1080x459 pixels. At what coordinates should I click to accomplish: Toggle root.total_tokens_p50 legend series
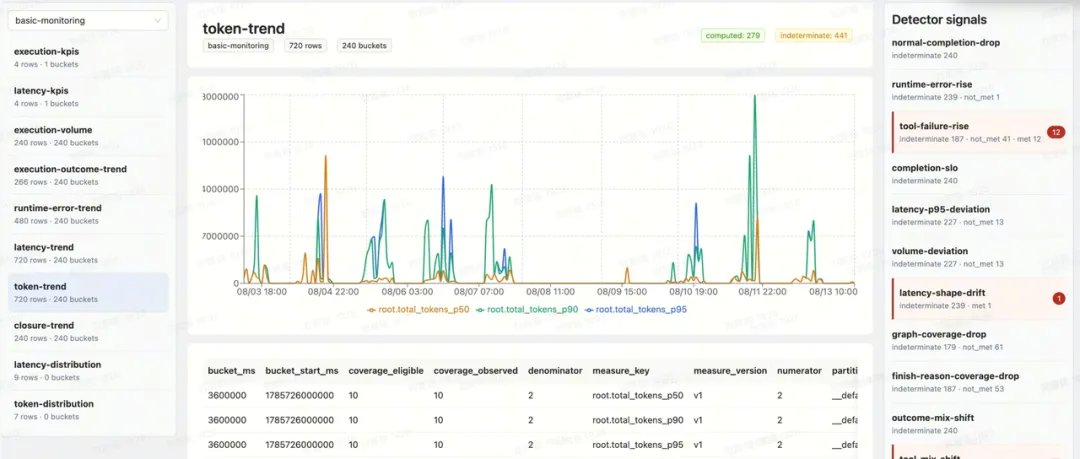[x=419, y=309]
